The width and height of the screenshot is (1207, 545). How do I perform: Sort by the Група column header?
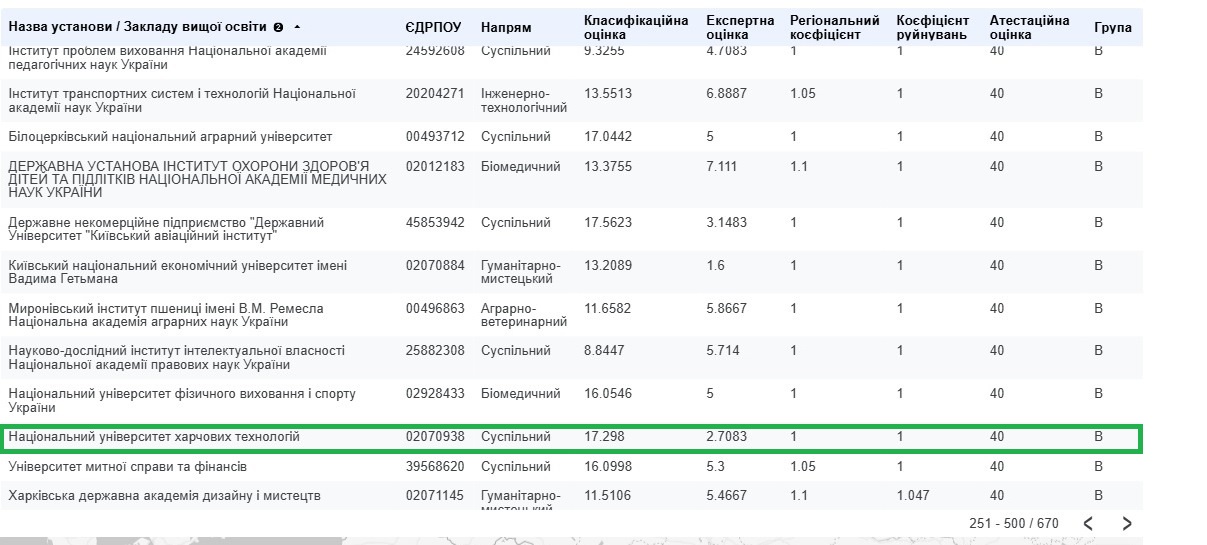point(1112,27)
